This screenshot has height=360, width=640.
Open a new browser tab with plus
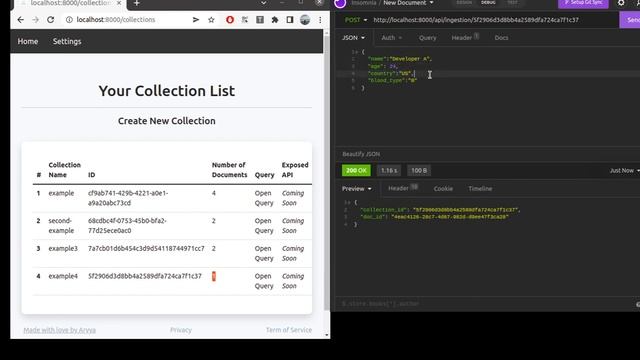tap(137, 3)
